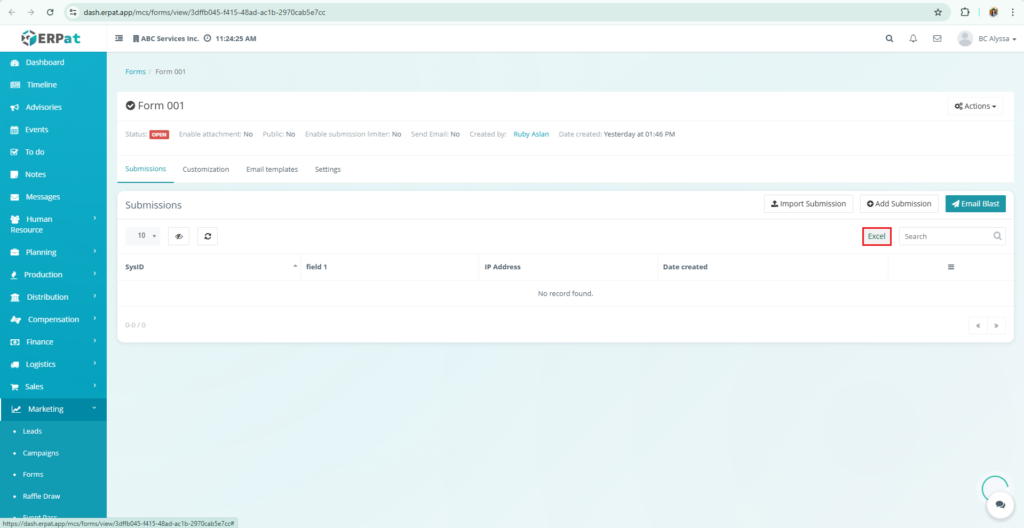Viewport: 1024px width, 528px height.
Task: Switch to the Customization tab
Action: coord(205,169)
